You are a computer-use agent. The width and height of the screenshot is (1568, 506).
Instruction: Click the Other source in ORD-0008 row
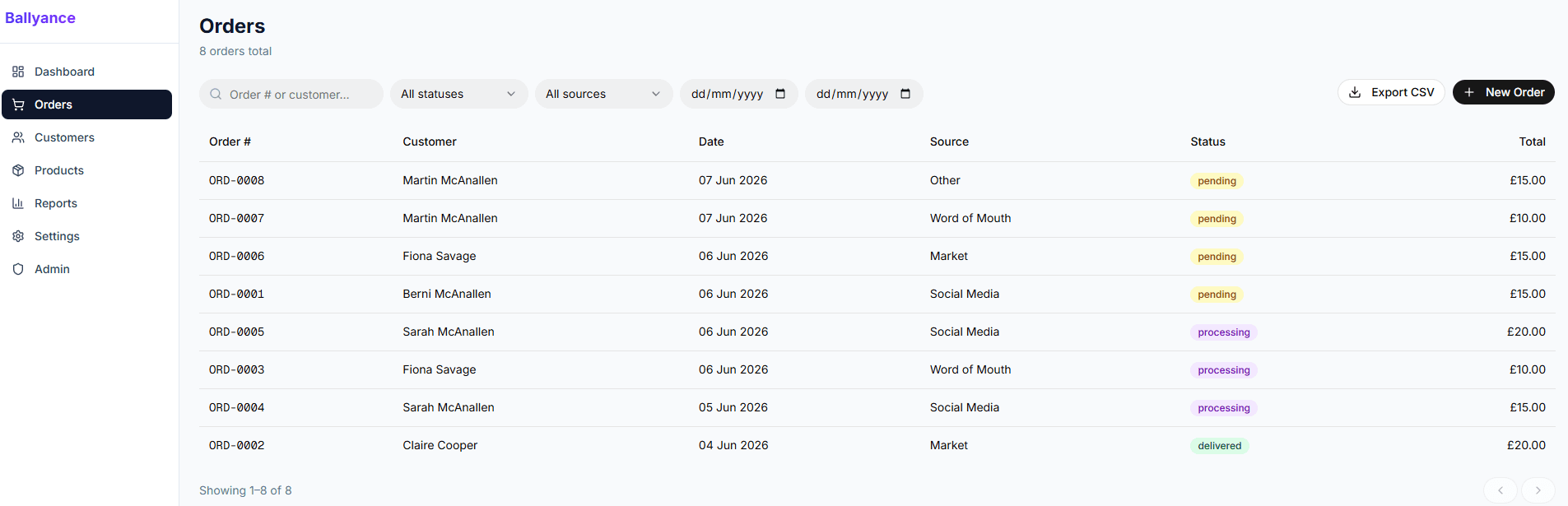[945, 180]
